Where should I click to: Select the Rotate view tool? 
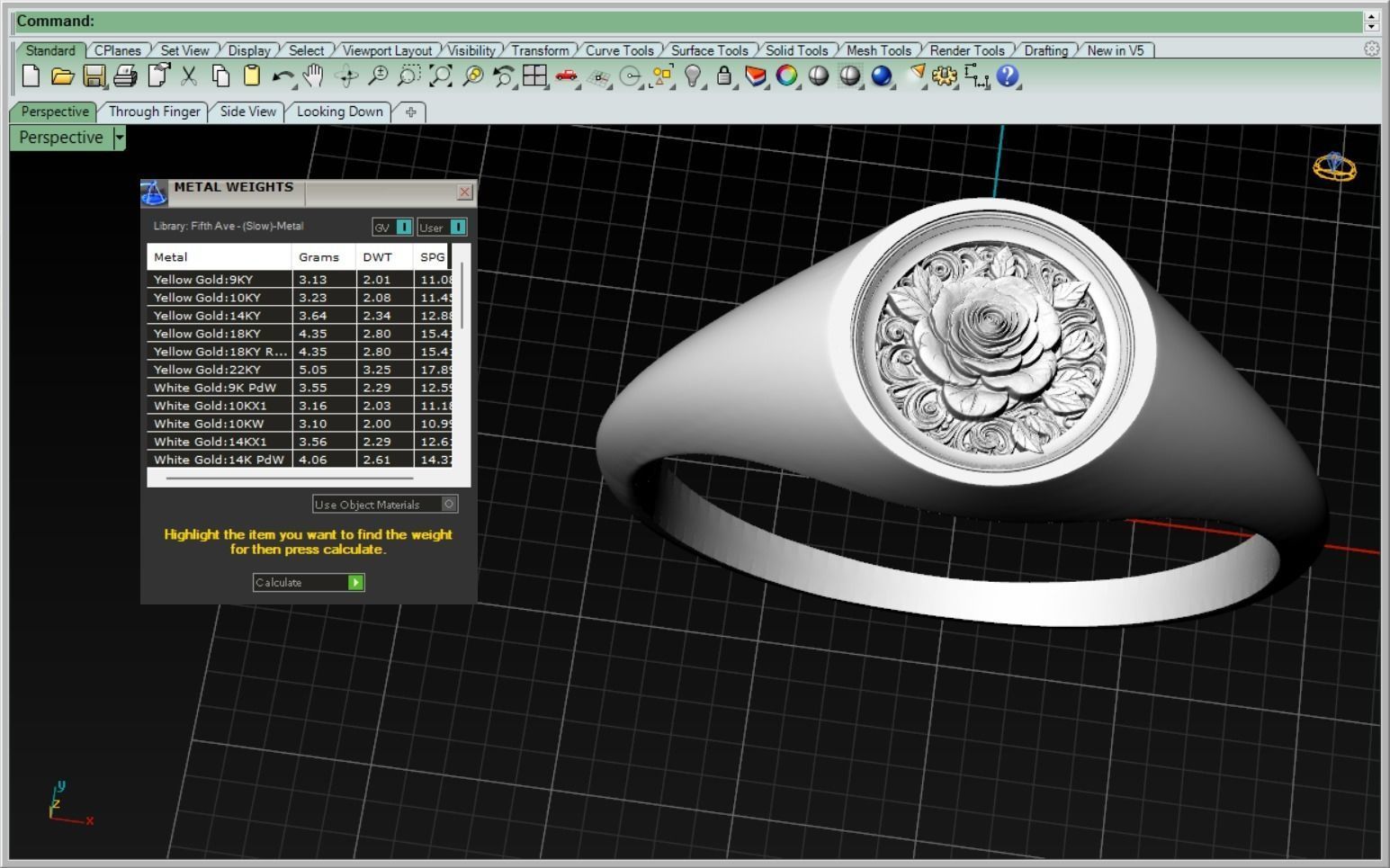[346, 76]
